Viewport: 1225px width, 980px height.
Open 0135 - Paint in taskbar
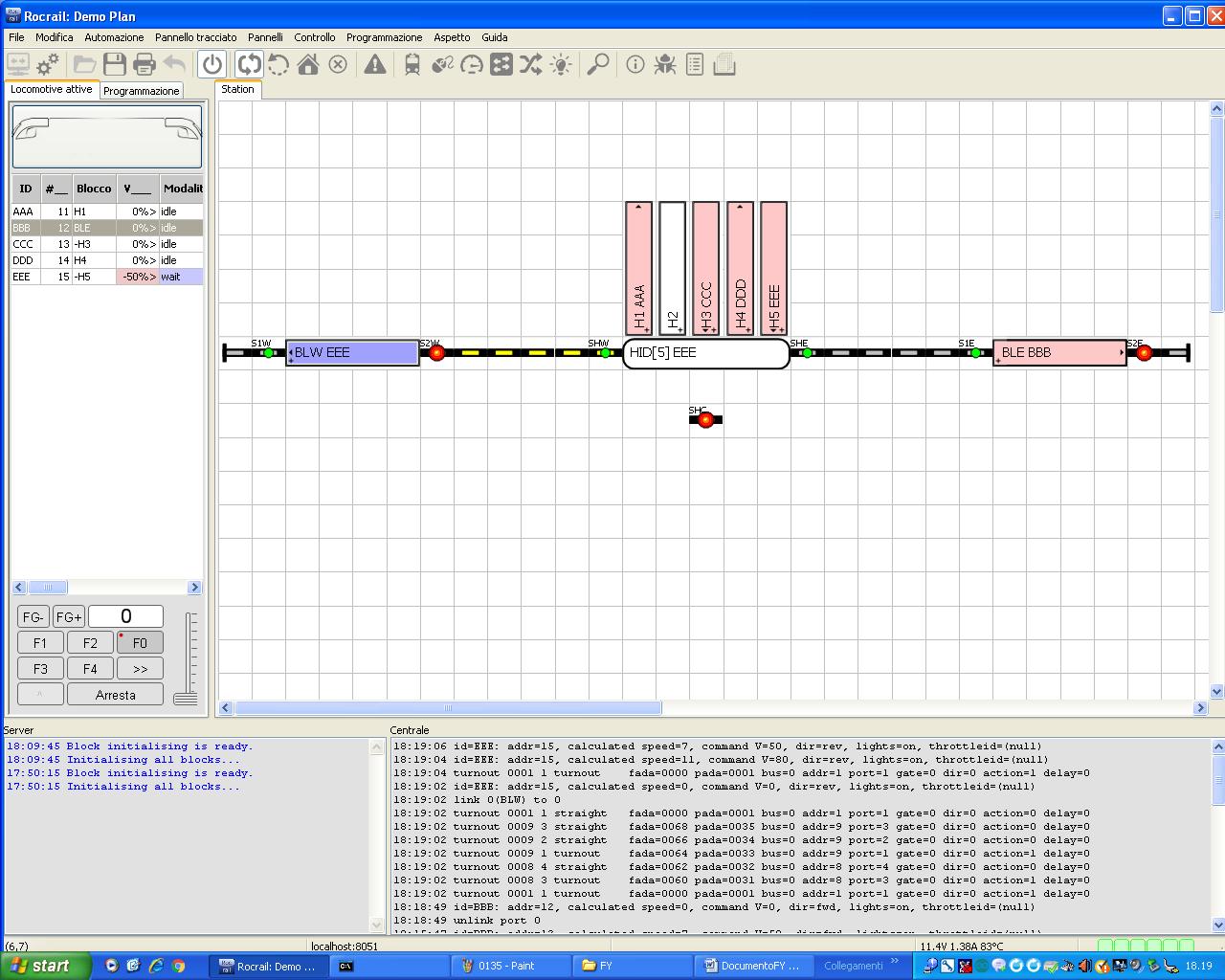[510, 966]
